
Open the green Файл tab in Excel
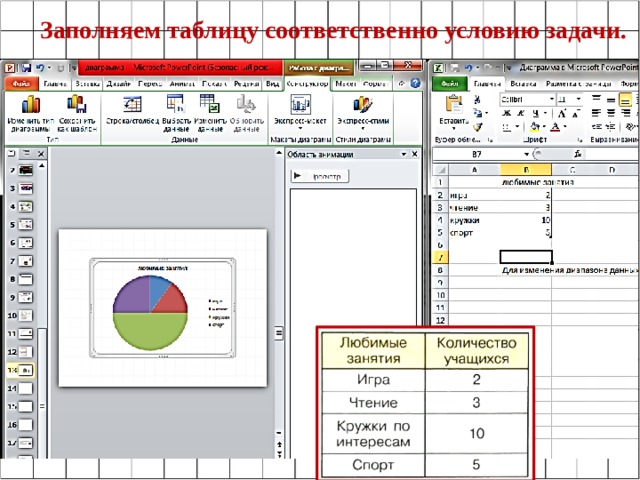pyautogui.click(x=450, y=84)
